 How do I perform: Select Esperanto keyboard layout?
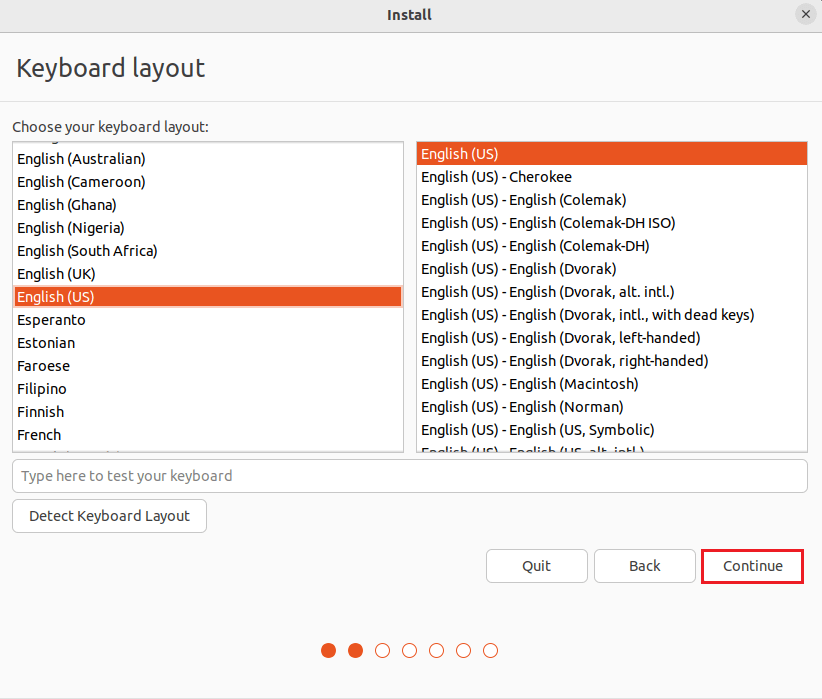(51, 320)
